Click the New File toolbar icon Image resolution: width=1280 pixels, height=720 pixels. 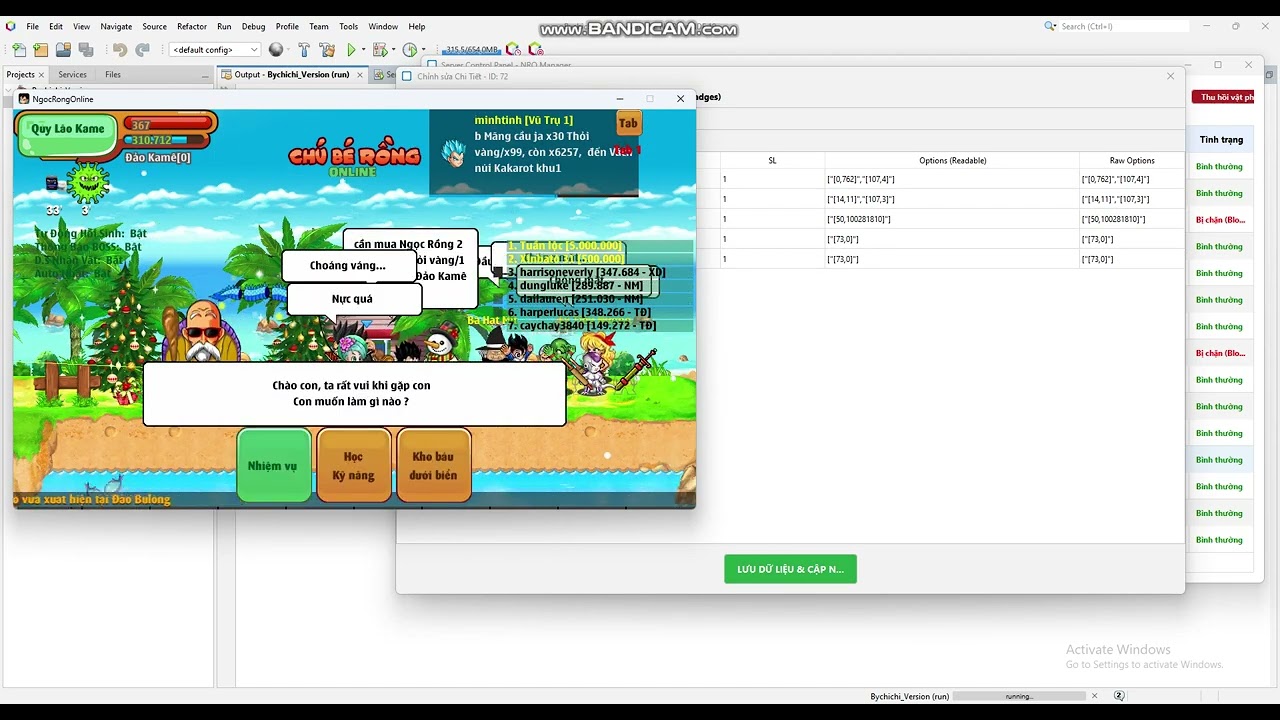tap(18, 49)
